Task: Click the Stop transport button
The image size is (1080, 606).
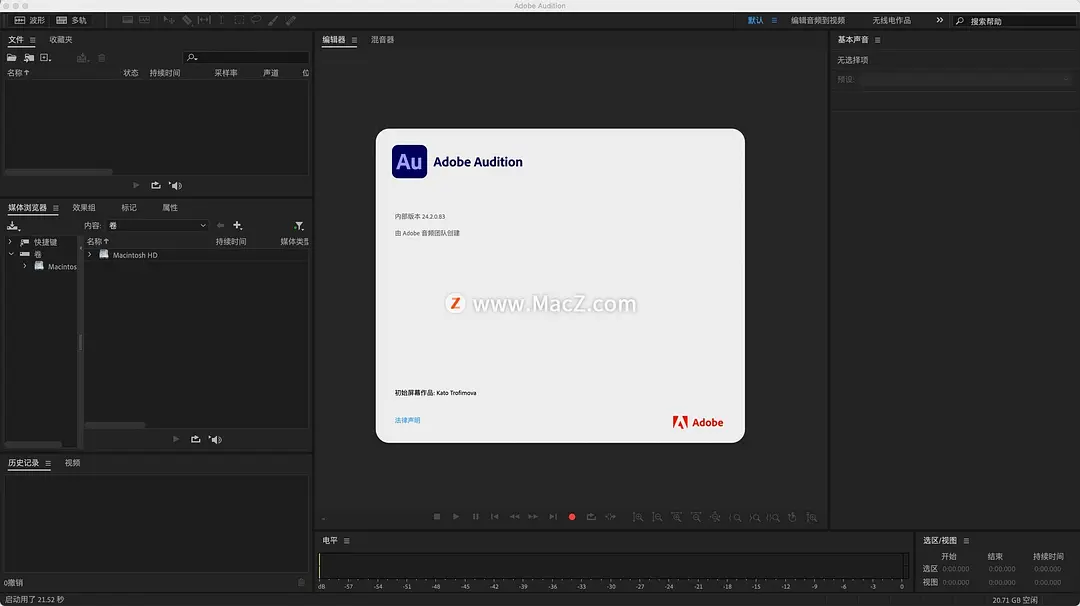Action: coord(437,516)
